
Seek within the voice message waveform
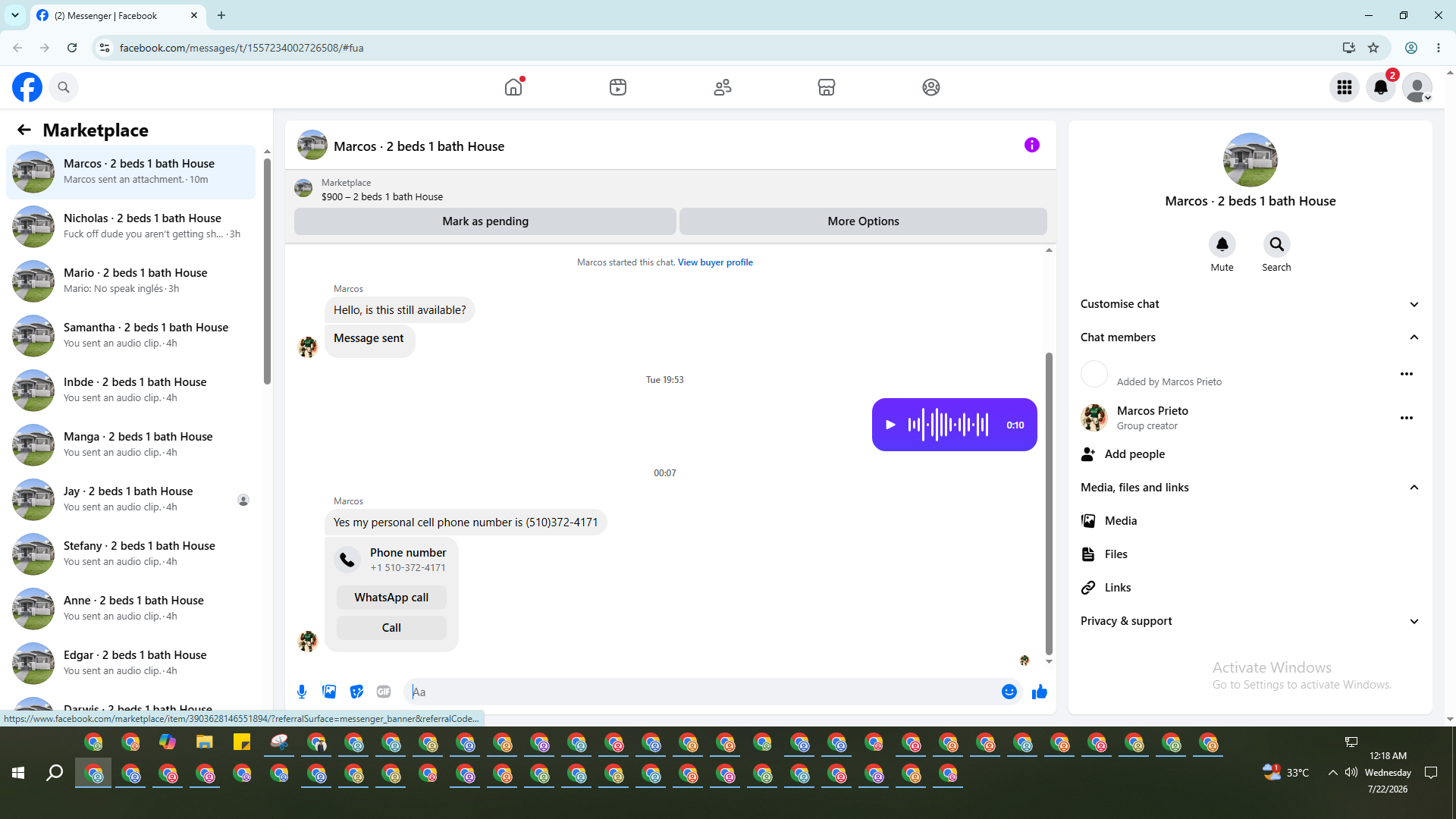pyautogui.click(x=948, y=425)
